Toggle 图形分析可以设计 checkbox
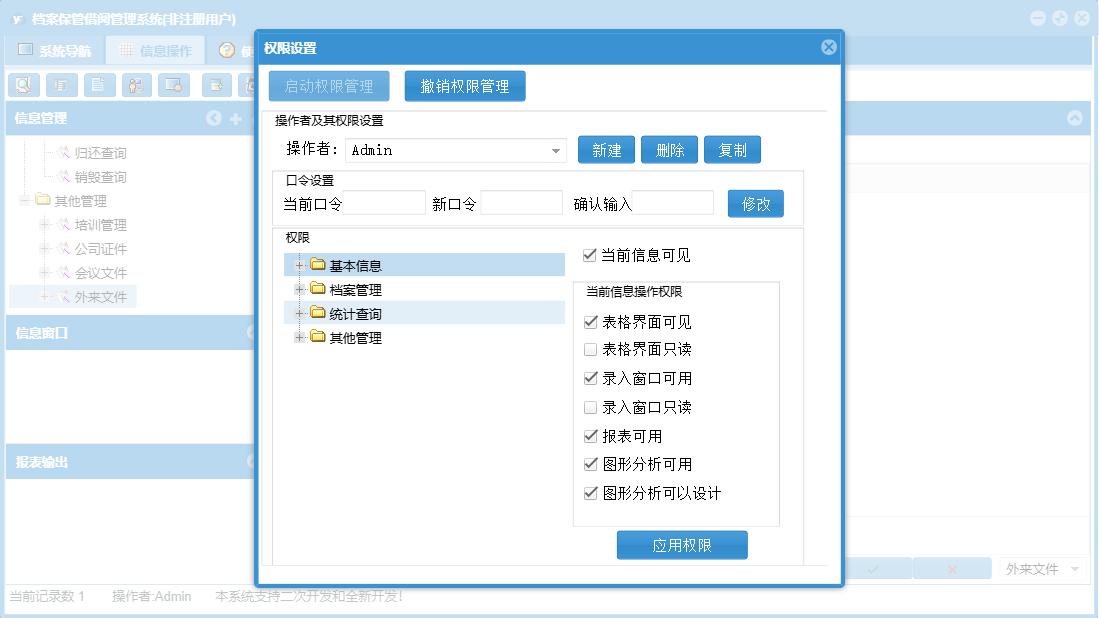The image size is (1099, 618). 590,493
